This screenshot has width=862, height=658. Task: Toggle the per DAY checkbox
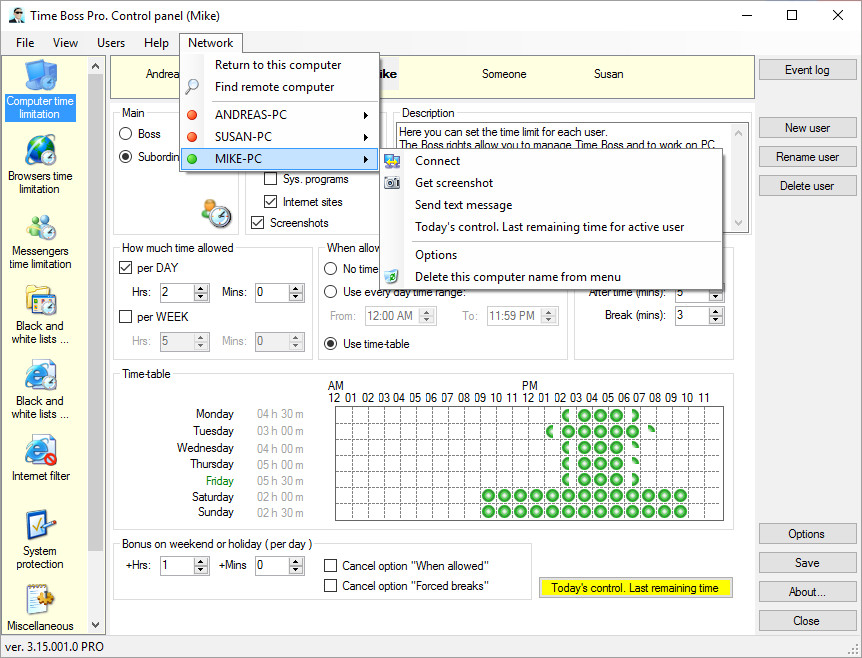click(x=125, y=268)
